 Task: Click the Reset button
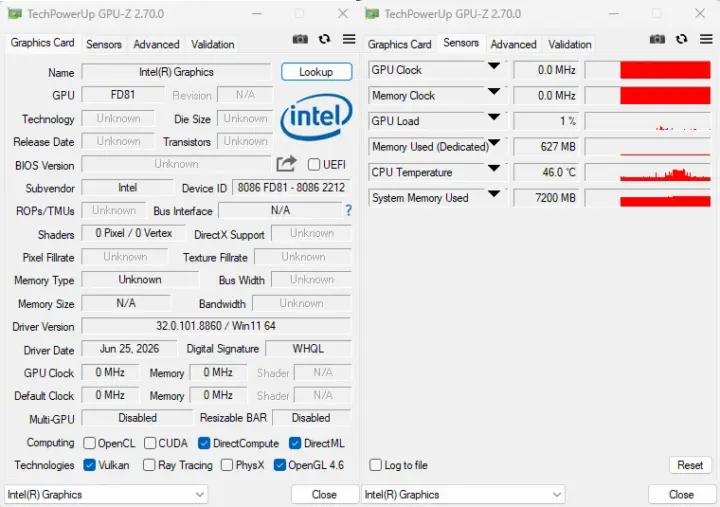(690, 465)
